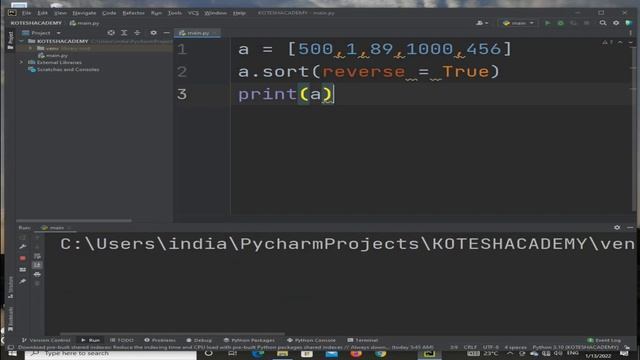Open the Window menu
Image resolution: width=640 pixels, height=360 pixels.
[x=216, y=13]
